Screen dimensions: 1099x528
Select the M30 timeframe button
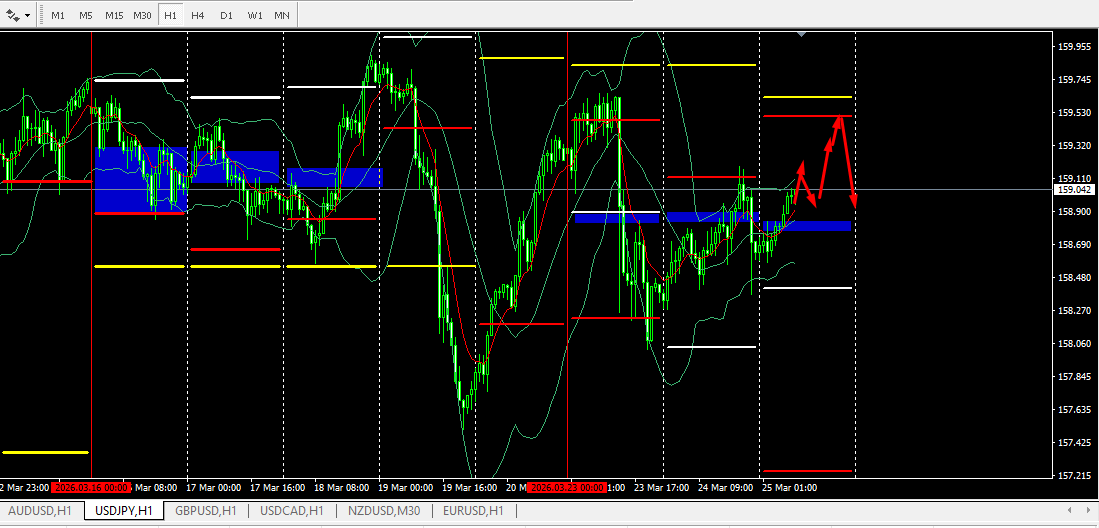[143, 15]
